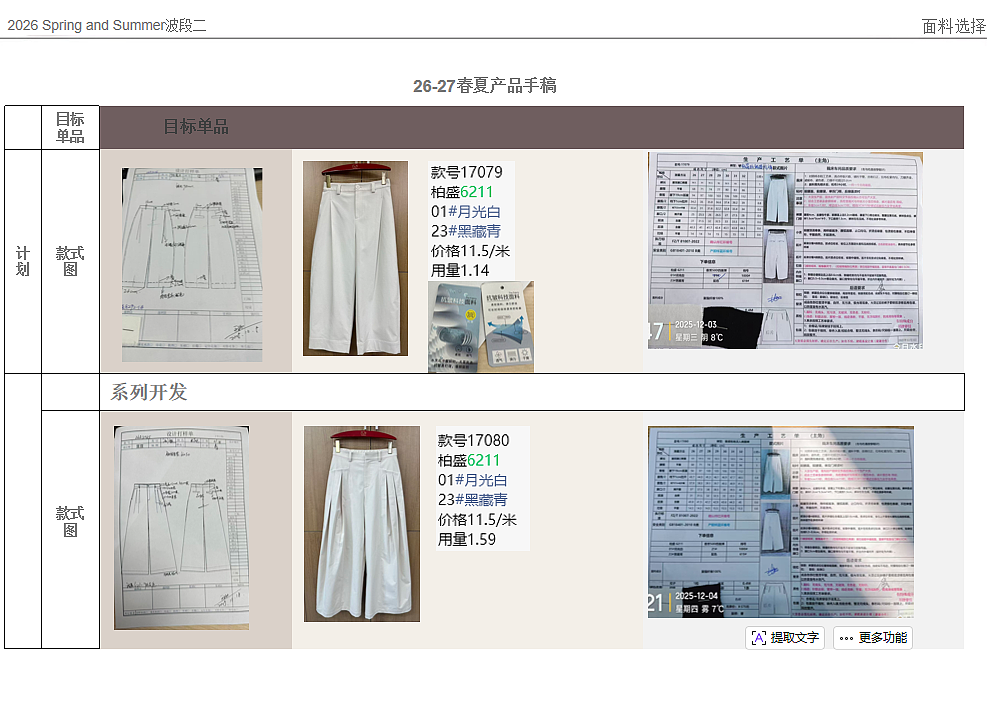Click the 提取文字 extract text button
Image resolution: width=987 pixels, height=710 pixels.
785,638
